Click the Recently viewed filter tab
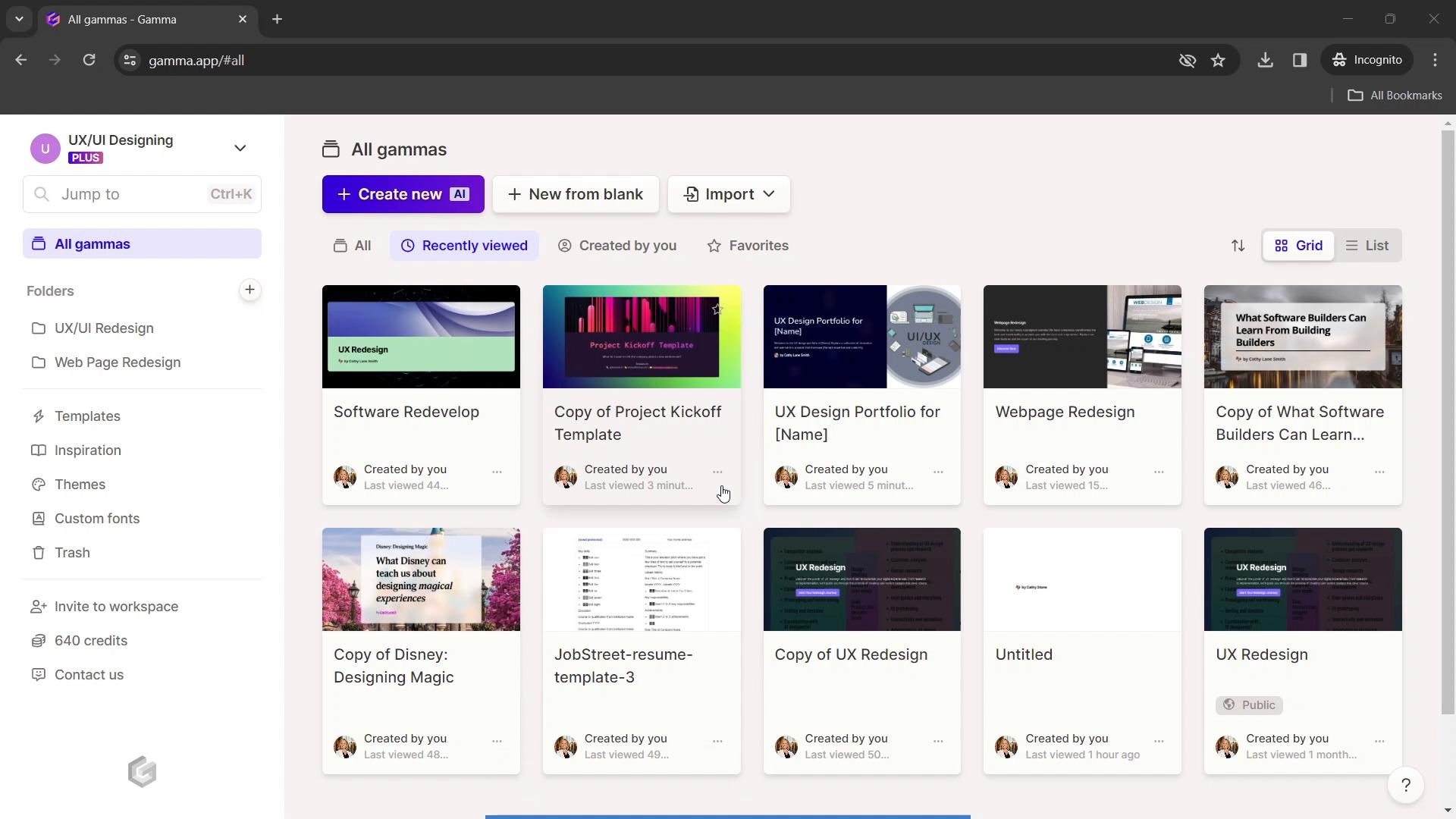Viewport: 1456px width, 819px height. (463, 245)
